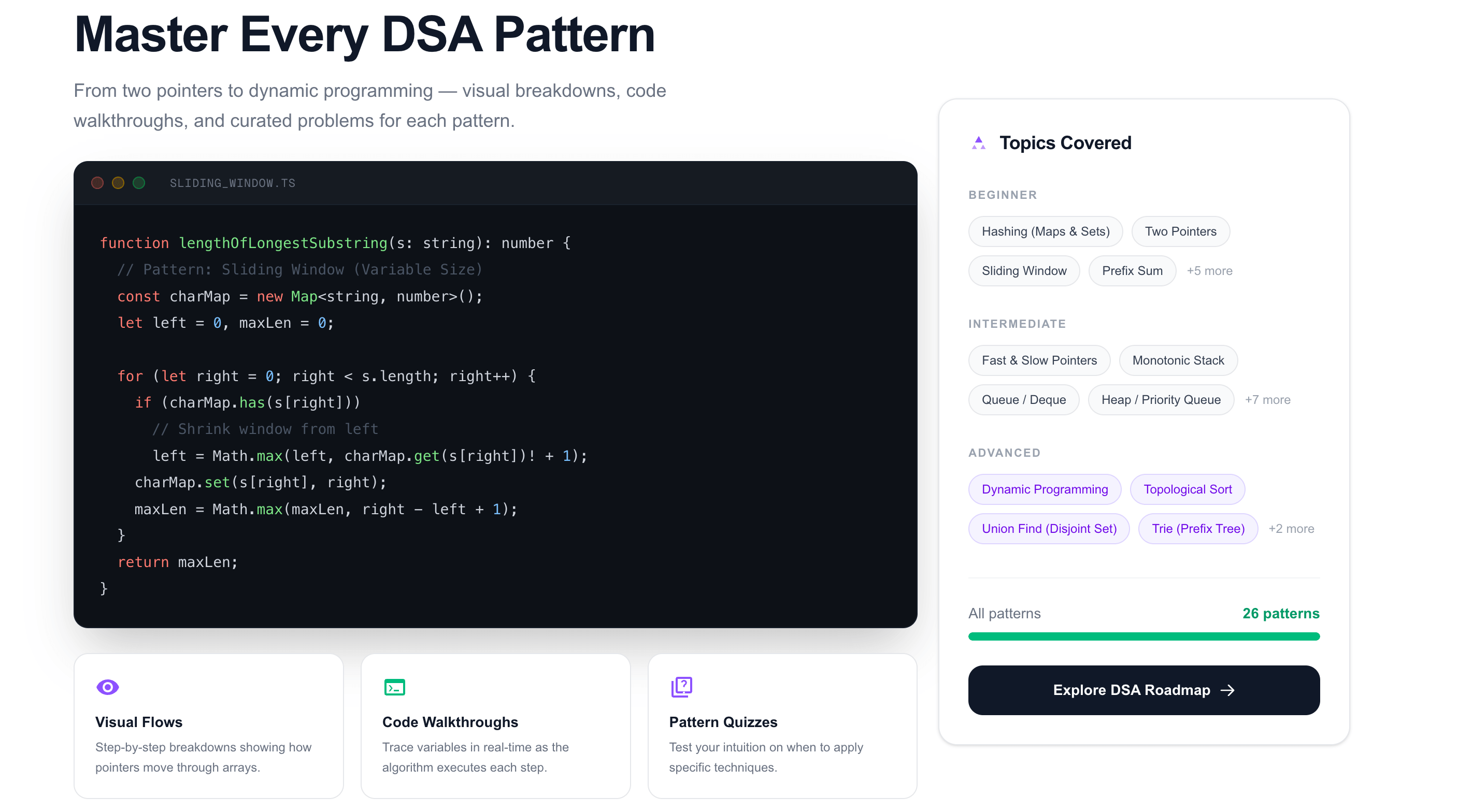Expand the +2 more advanced topics
This screenshot has width=1458, height=812.
click(x=1292, y=529)
